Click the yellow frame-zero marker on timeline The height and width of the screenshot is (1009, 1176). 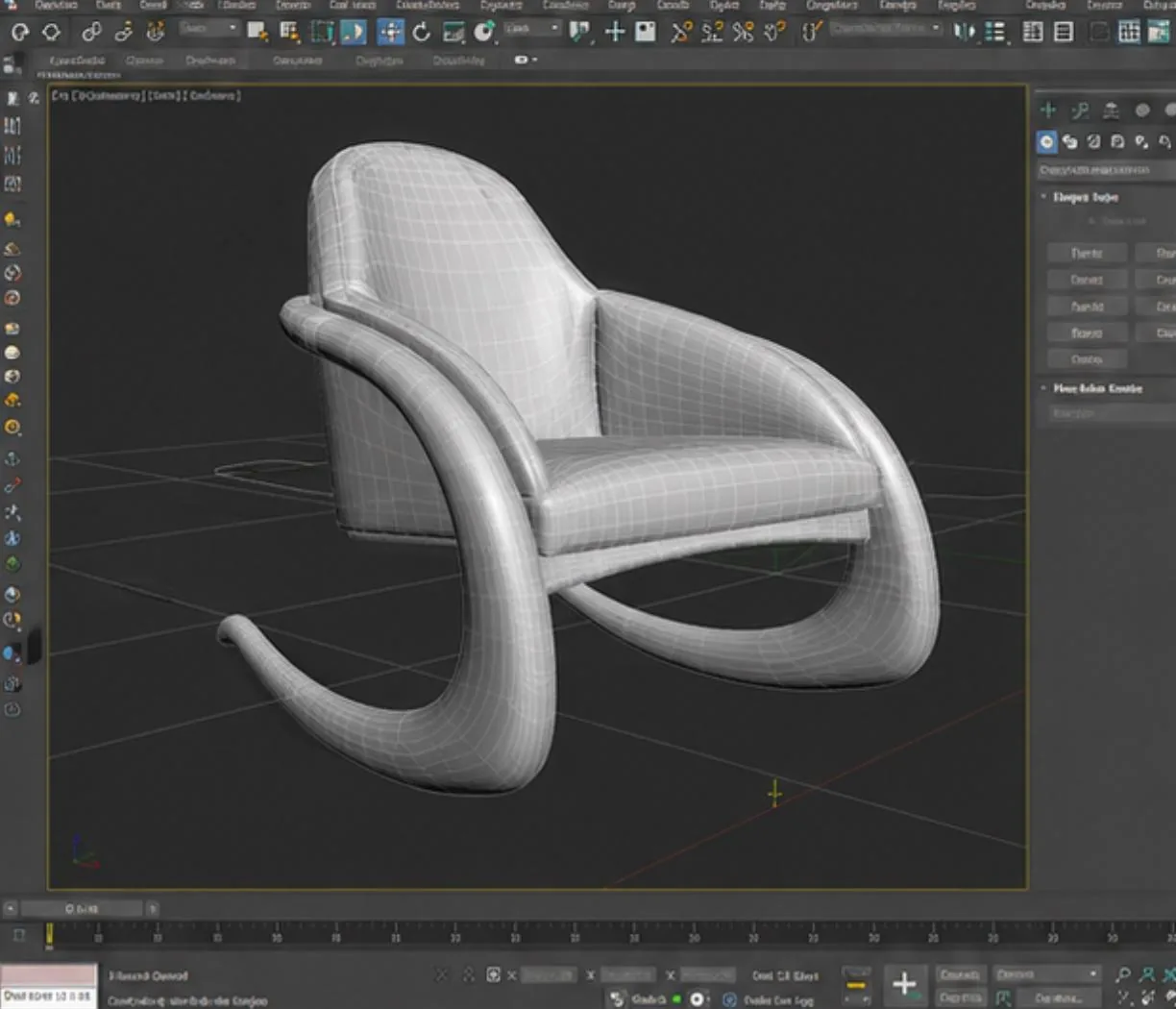pos(49,934)
